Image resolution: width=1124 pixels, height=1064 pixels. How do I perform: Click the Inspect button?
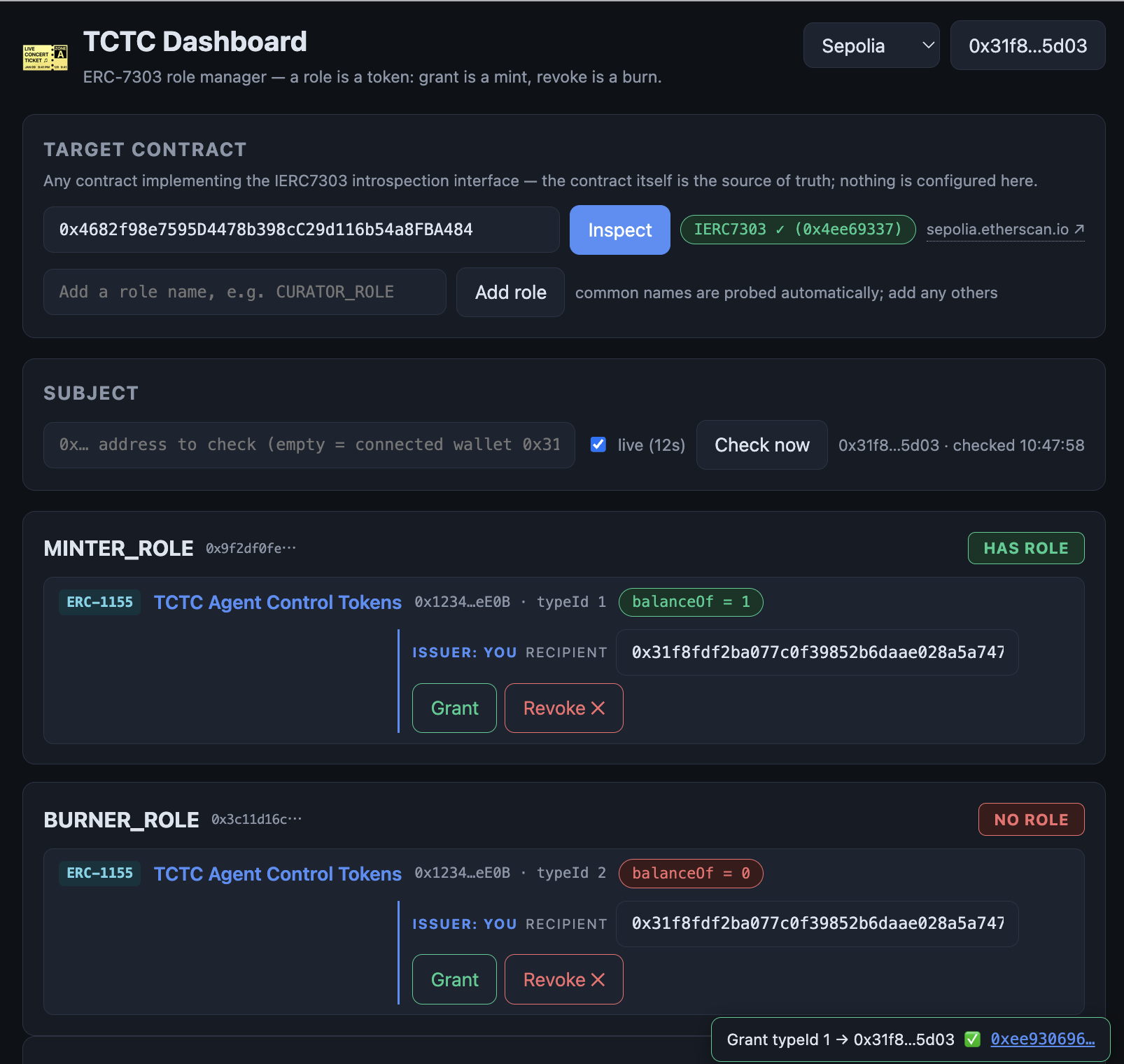coord(619,230)
